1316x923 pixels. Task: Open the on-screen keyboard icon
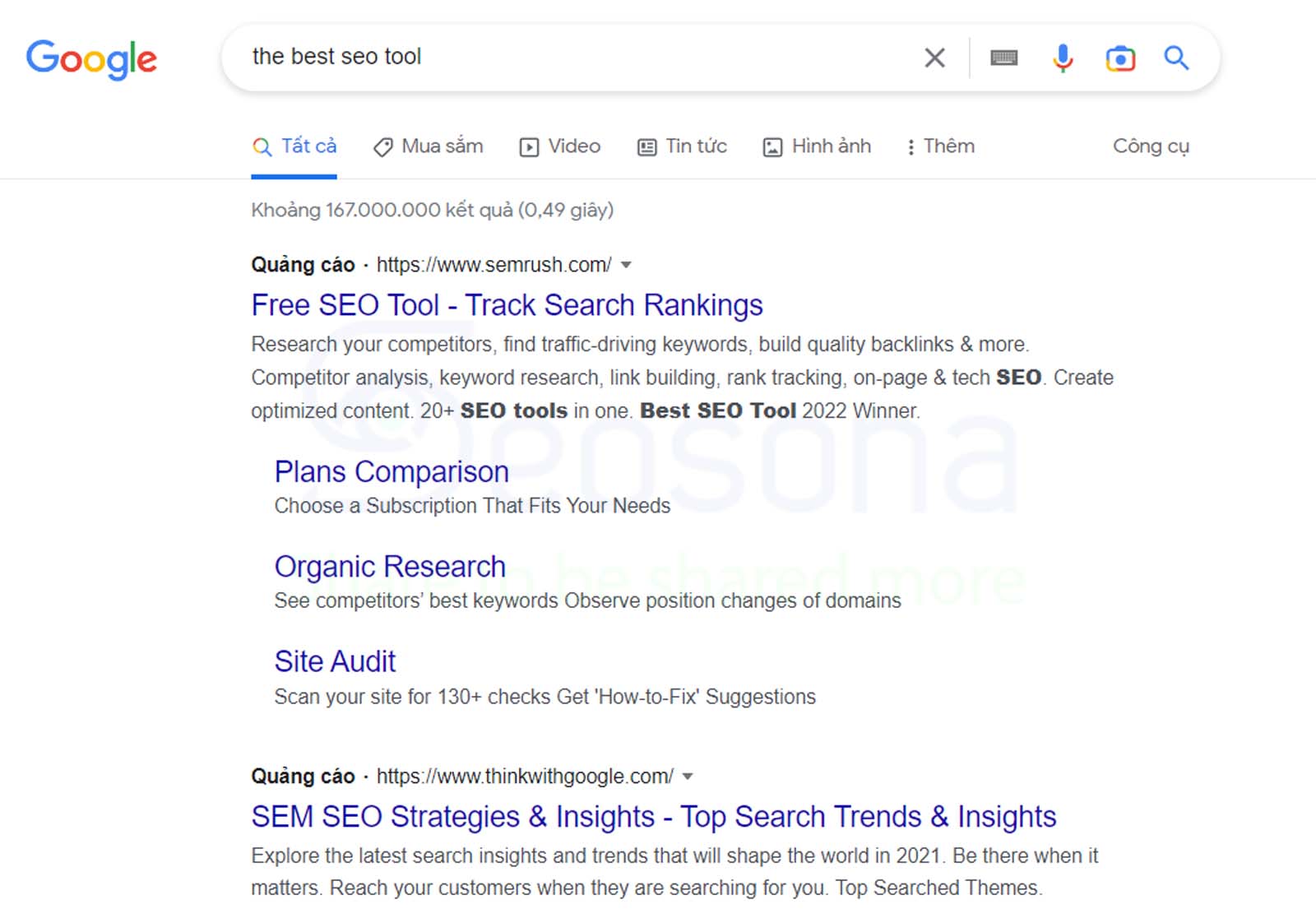[x=1003, y=58]
